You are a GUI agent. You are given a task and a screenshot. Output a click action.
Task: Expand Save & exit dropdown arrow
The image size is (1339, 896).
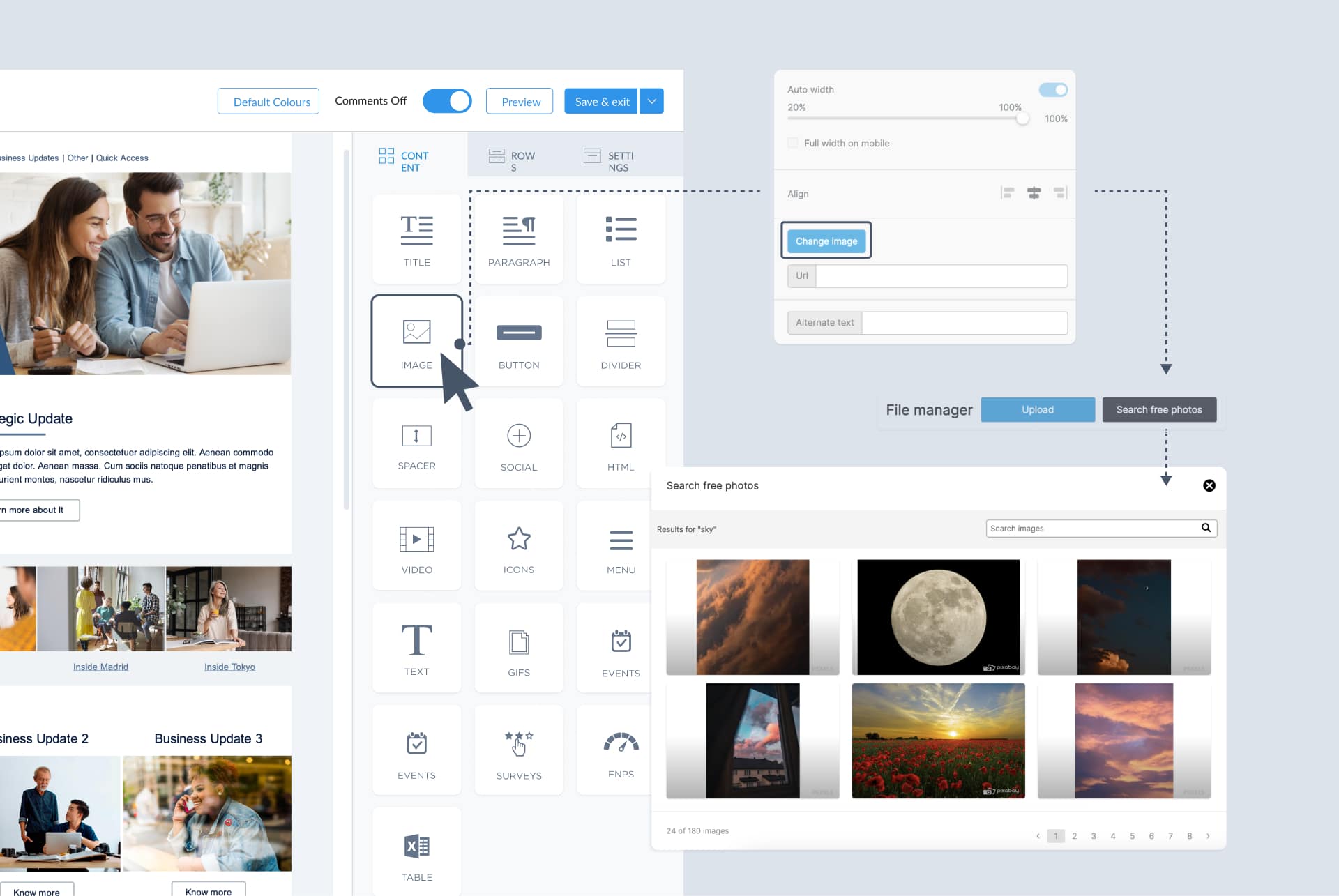[652, 100]
